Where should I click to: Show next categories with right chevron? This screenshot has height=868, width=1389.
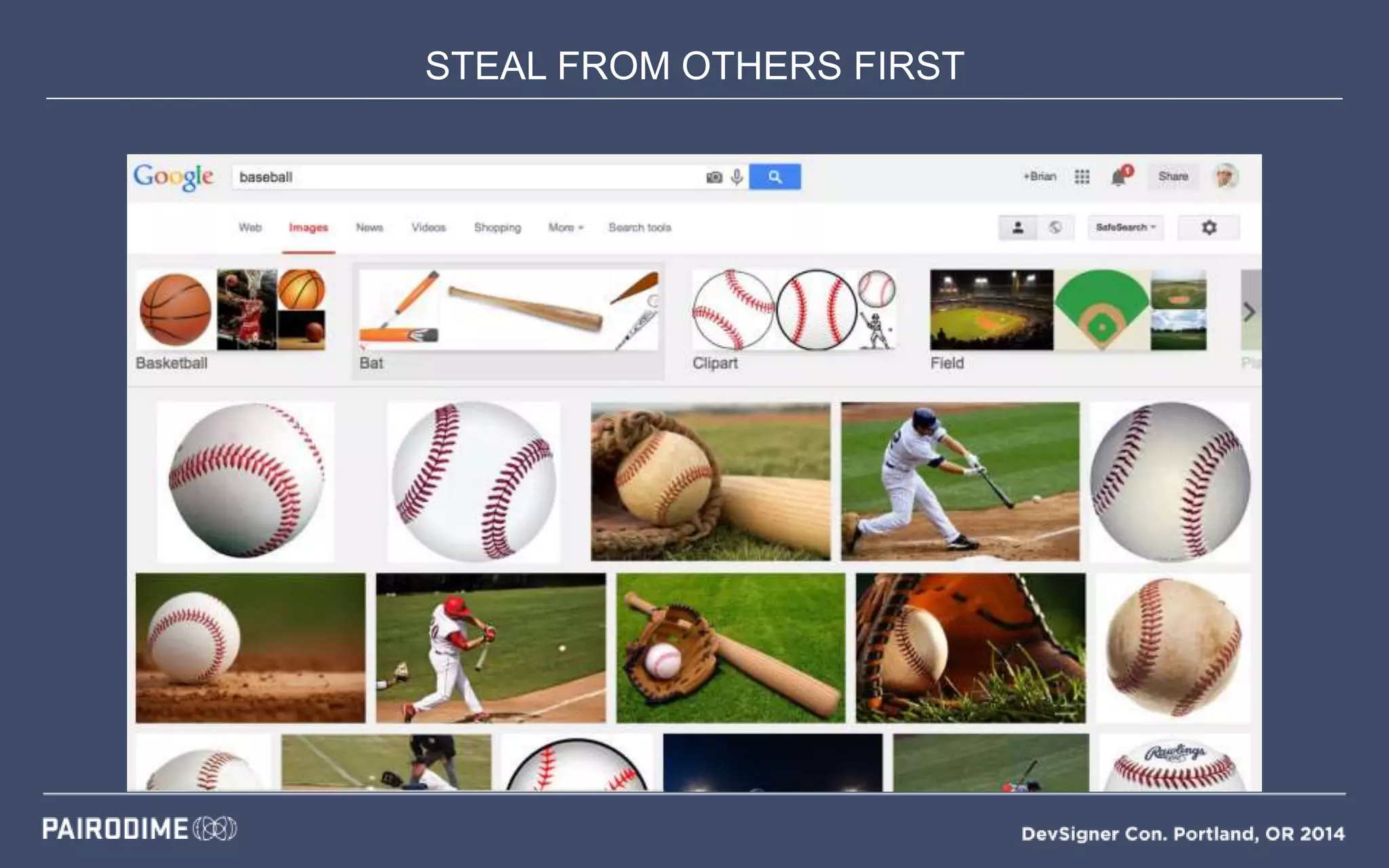coord(1250,312)
